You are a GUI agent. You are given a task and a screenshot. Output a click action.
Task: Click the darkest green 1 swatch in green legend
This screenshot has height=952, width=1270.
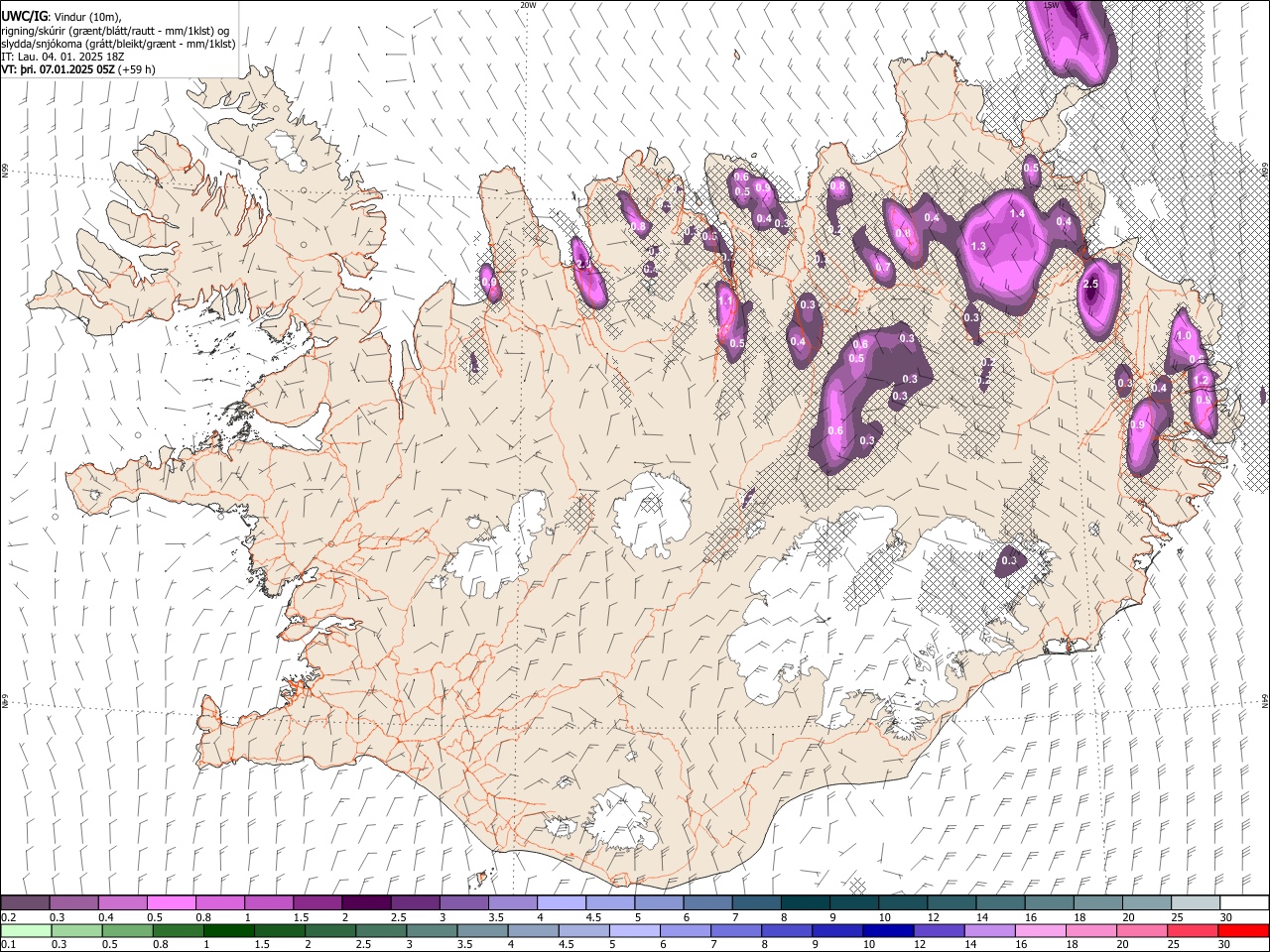tap(229, 930)
